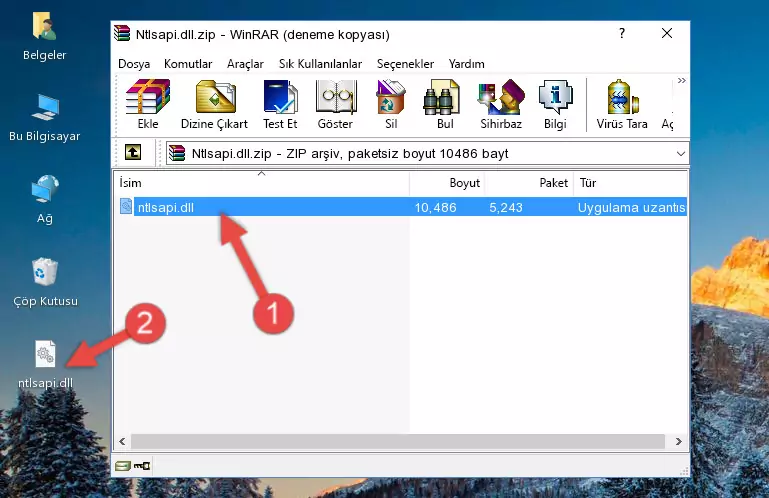Click the Ekle (Add) toolbar icon
The height and width of the screenshot is (498, 769).
(x=148, y=104)
